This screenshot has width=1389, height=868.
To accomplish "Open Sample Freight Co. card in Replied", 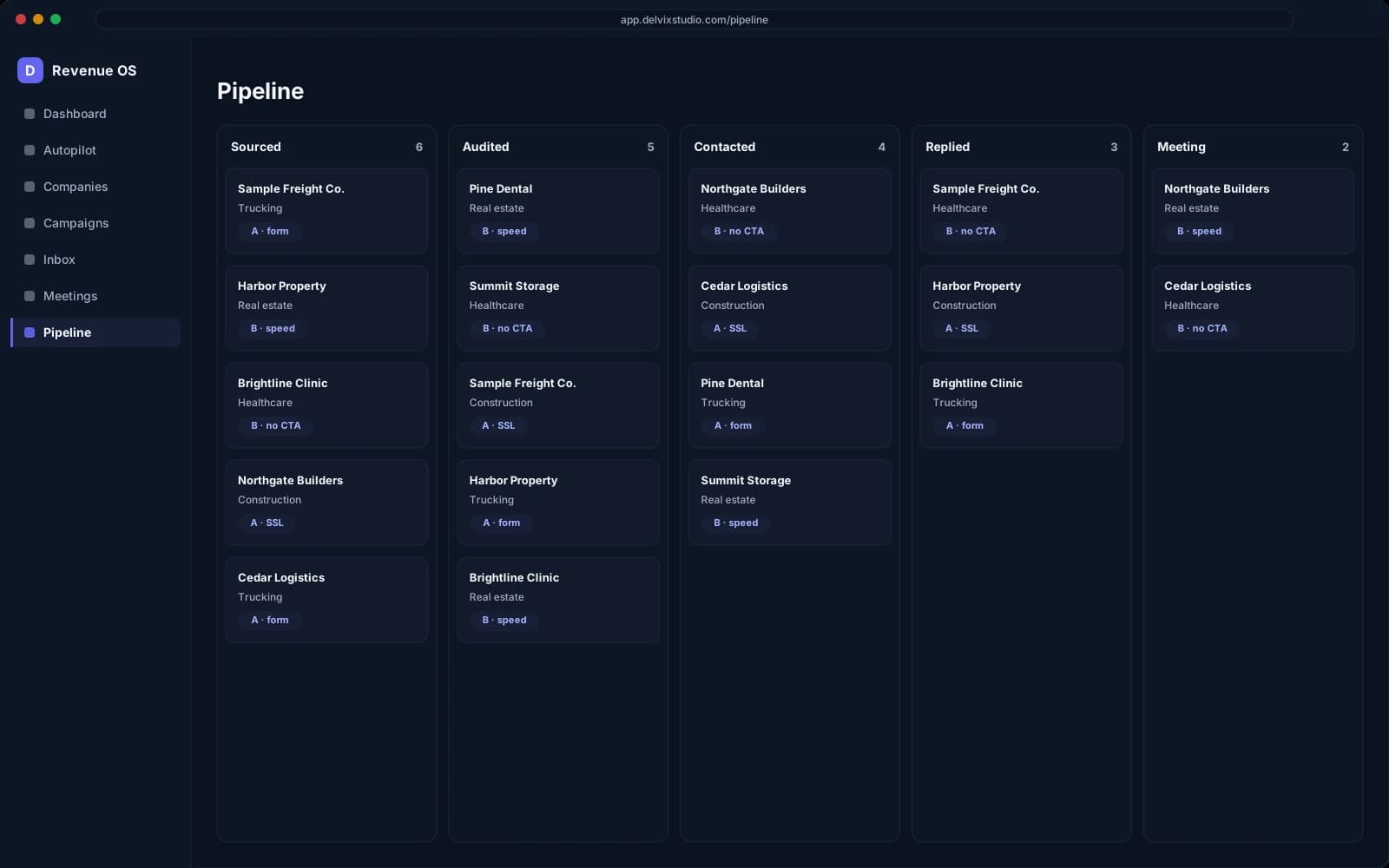I will tap(1022, 211).
